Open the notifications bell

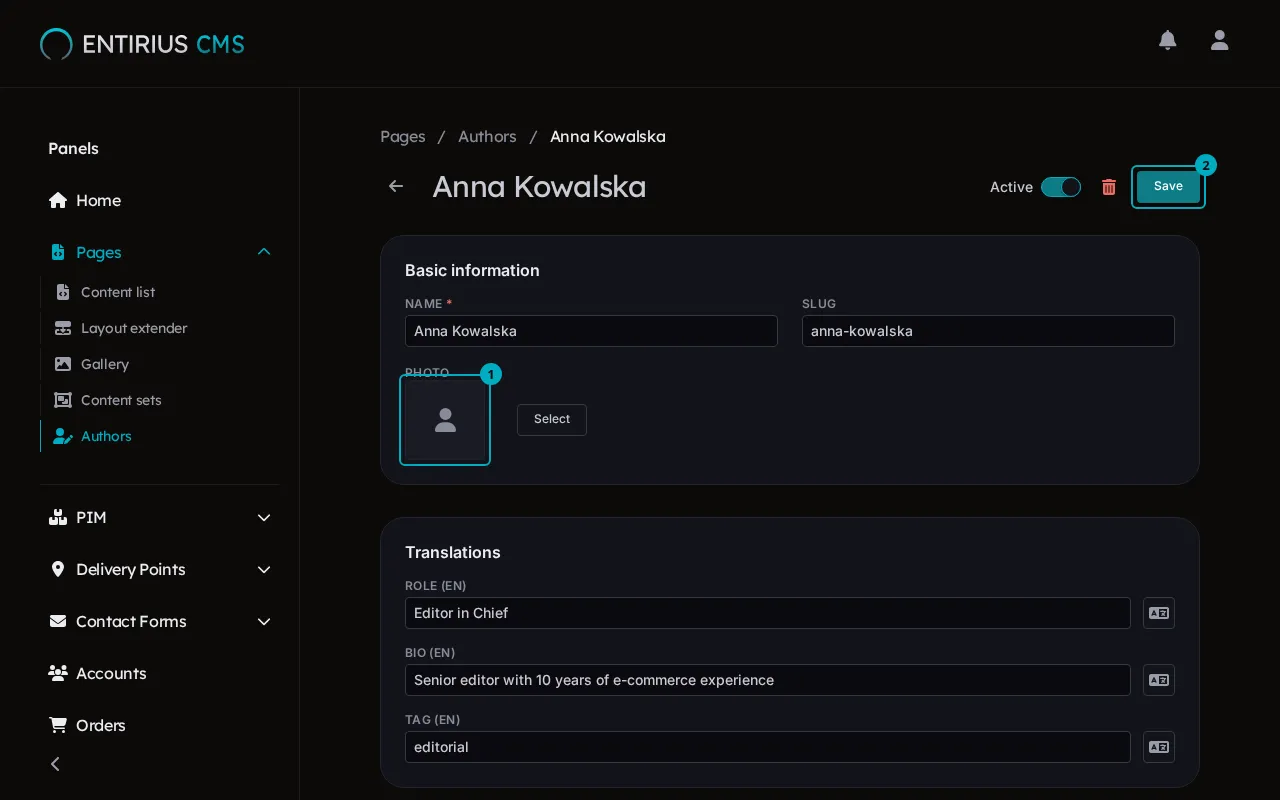tap(1167, 40)
